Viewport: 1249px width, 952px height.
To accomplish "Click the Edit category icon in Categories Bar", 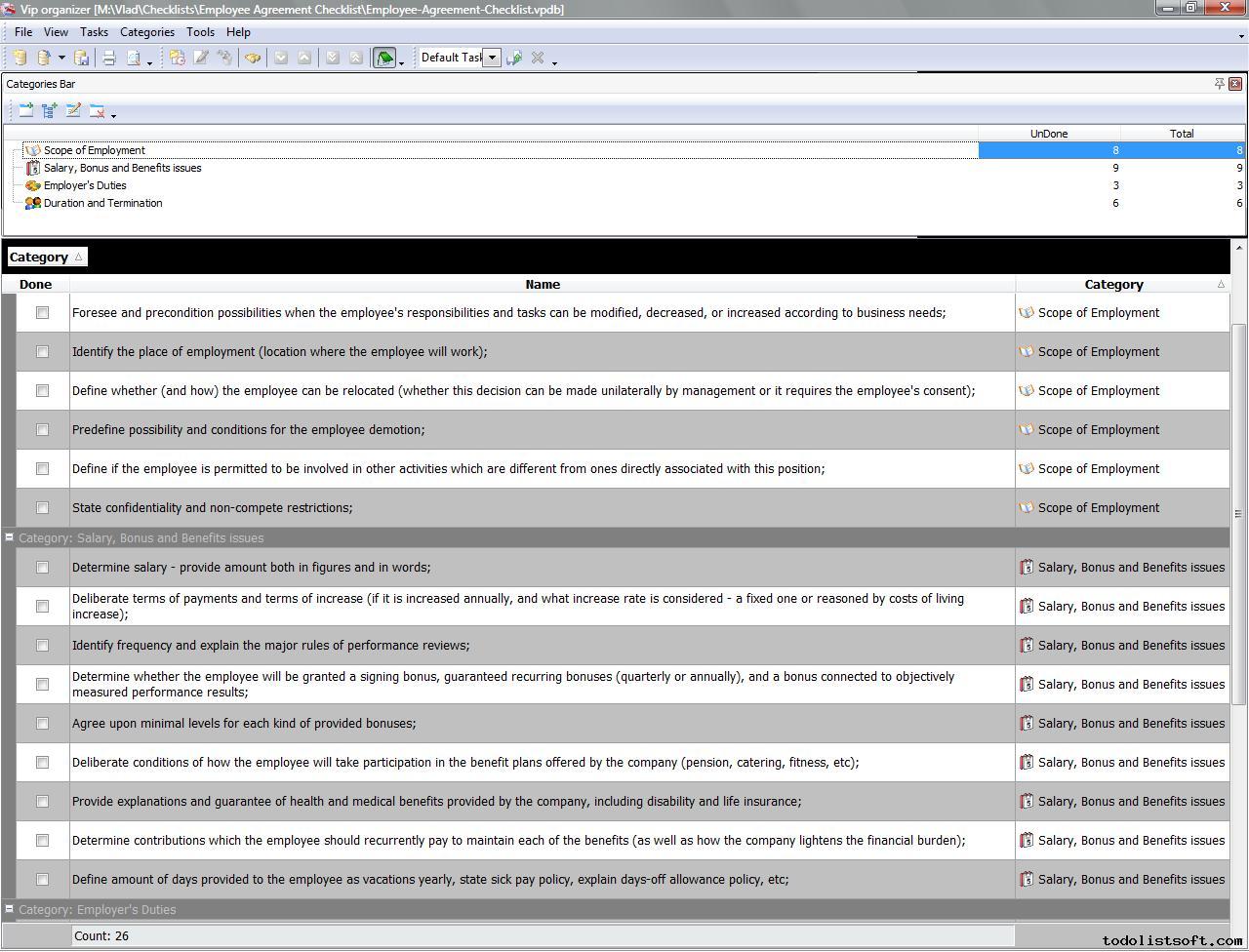I will 73,111.
